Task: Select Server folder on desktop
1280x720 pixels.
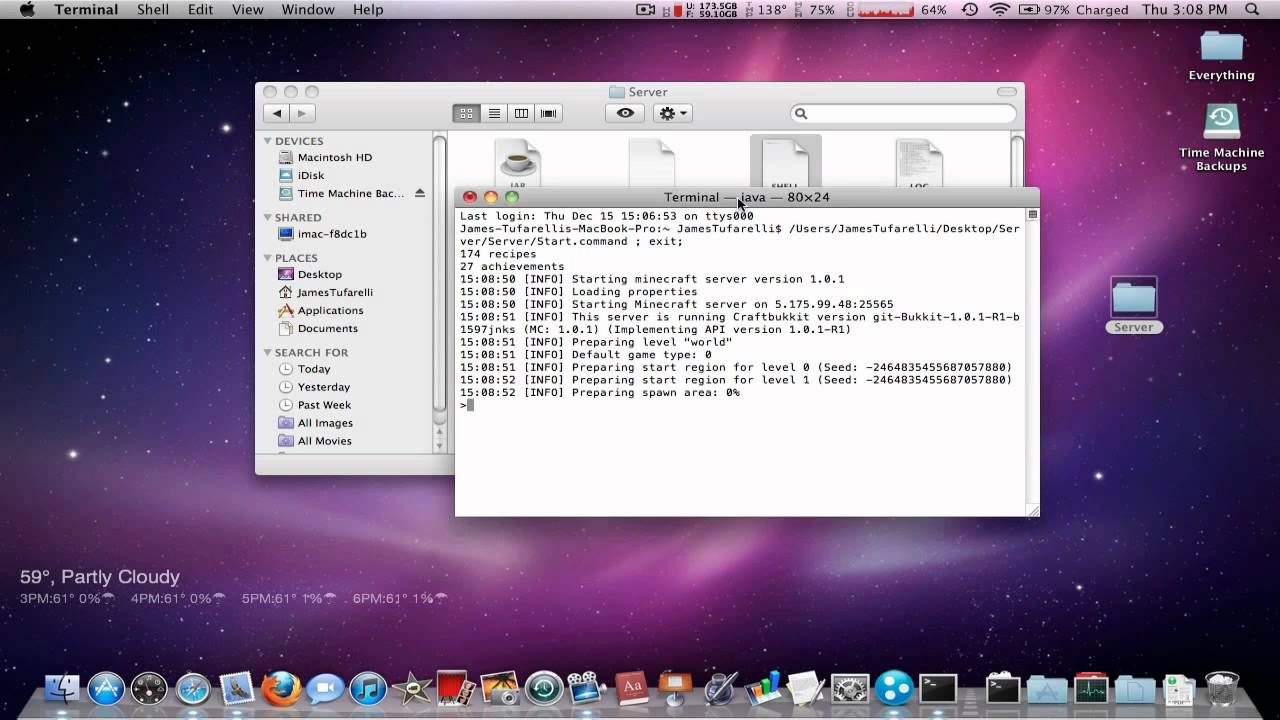Action: click(1133, 306)
